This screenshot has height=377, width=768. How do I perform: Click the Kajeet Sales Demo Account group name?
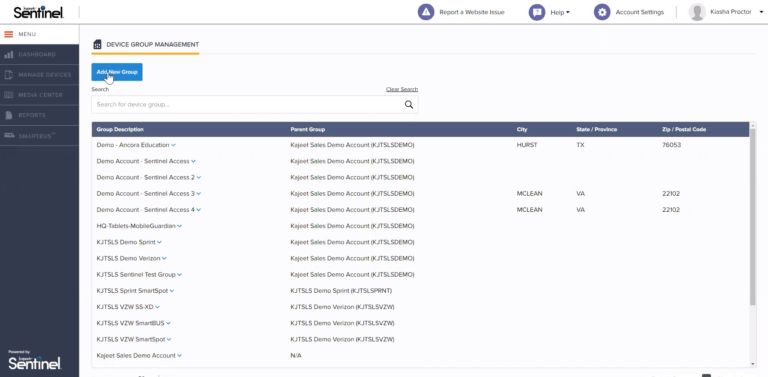pos(136,355)
